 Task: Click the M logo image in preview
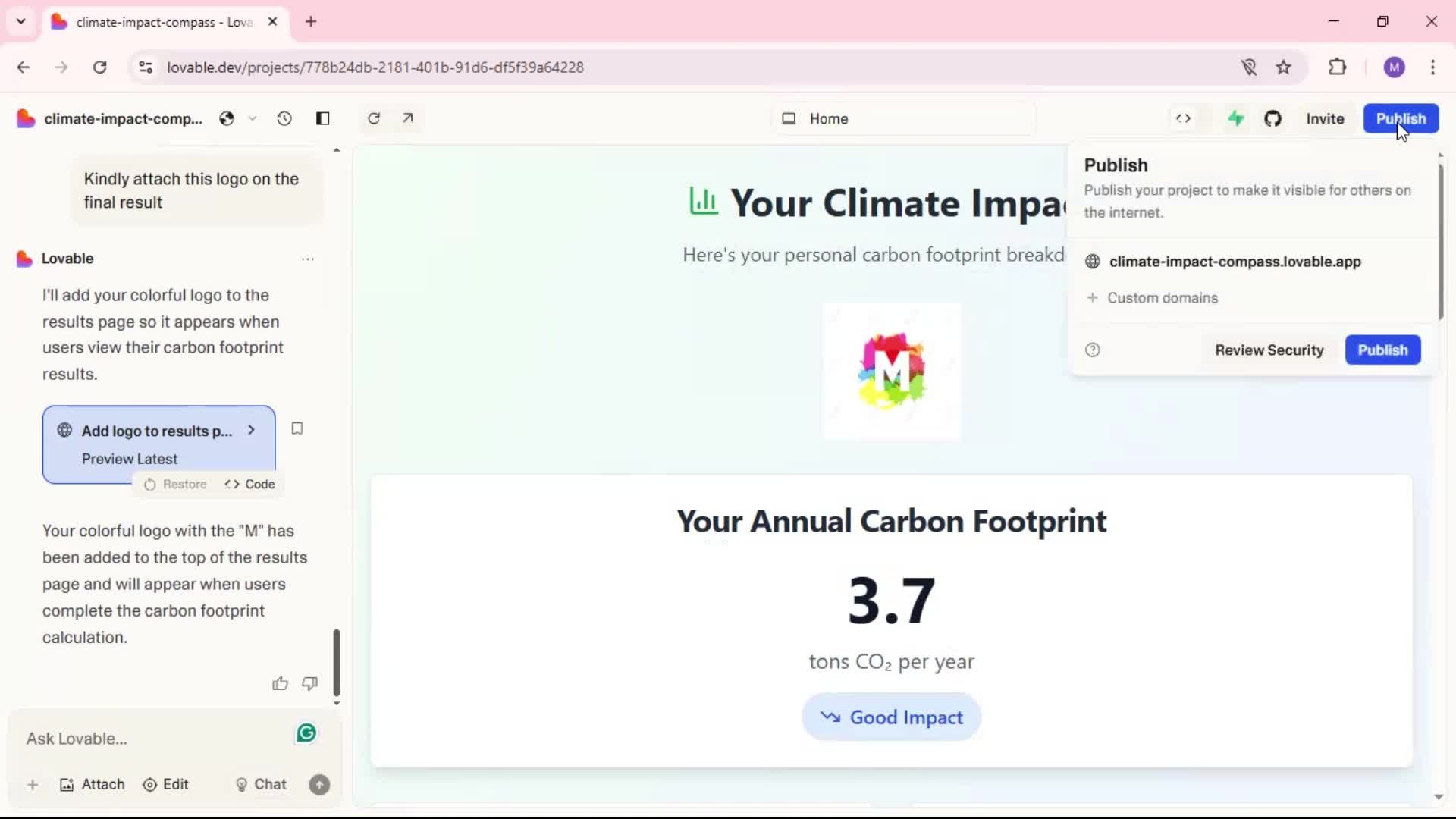(x=891, y=371)
